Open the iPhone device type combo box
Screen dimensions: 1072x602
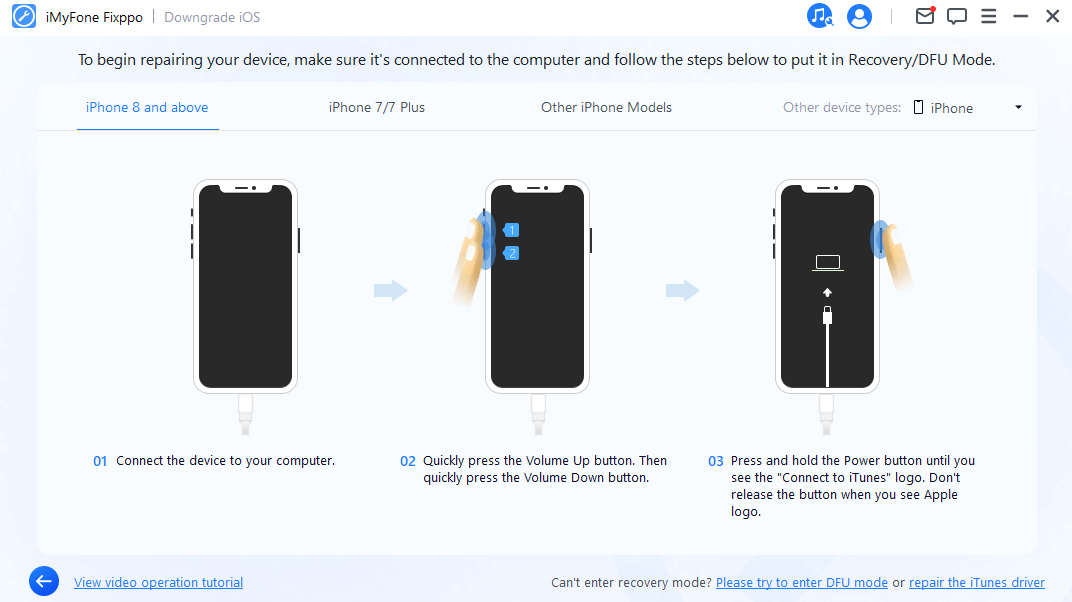965,108
